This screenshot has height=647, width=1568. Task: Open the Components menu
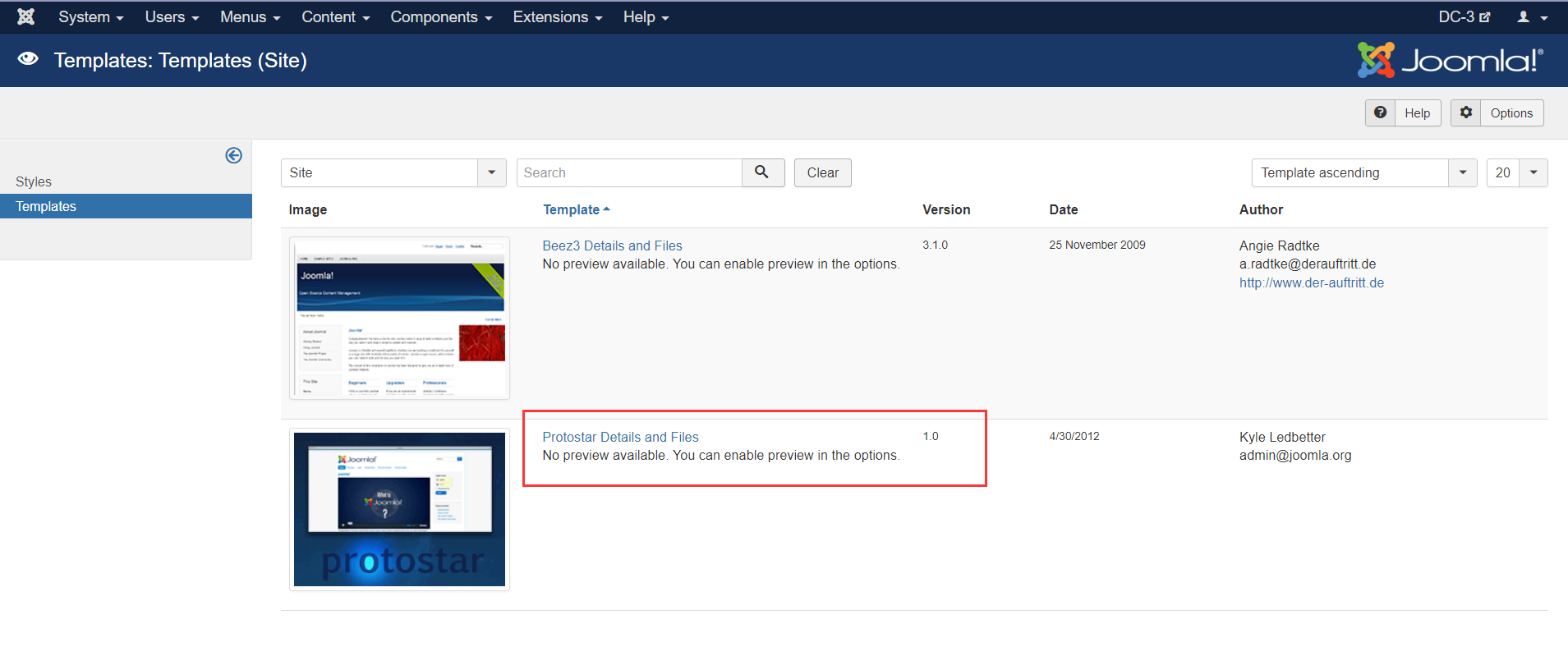(x=441, y=16)
